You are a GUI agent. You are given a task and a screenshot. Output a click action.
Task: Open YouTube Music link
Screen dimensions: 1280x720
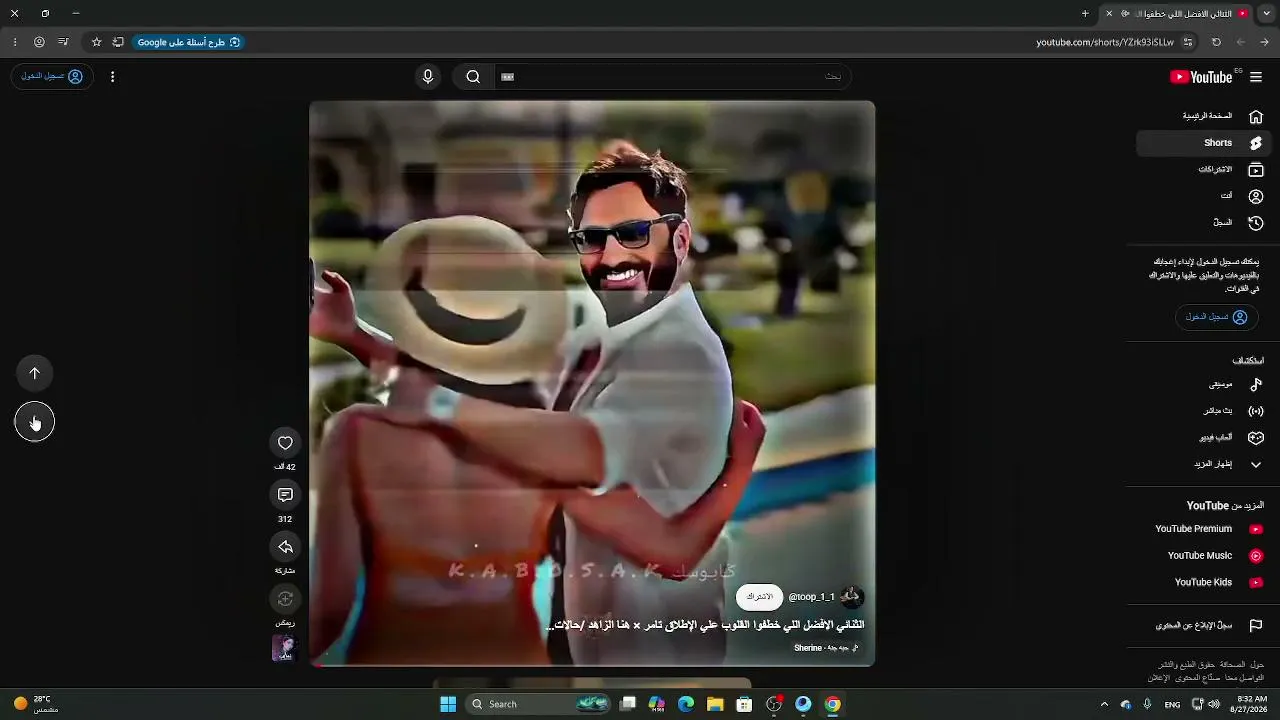[x=1204, y=556]
